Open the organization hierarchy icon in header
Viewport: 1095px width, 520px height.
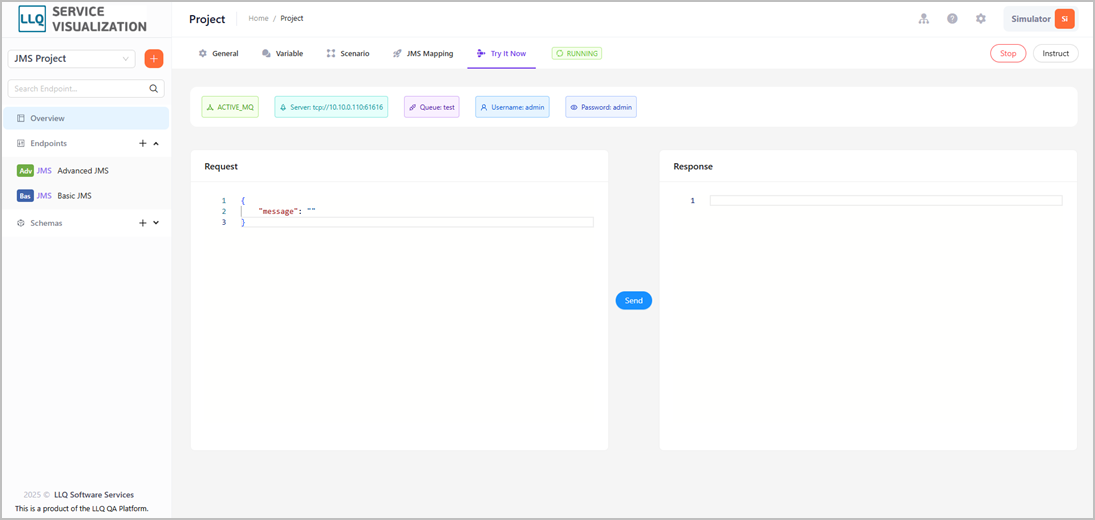click(924, 19)
